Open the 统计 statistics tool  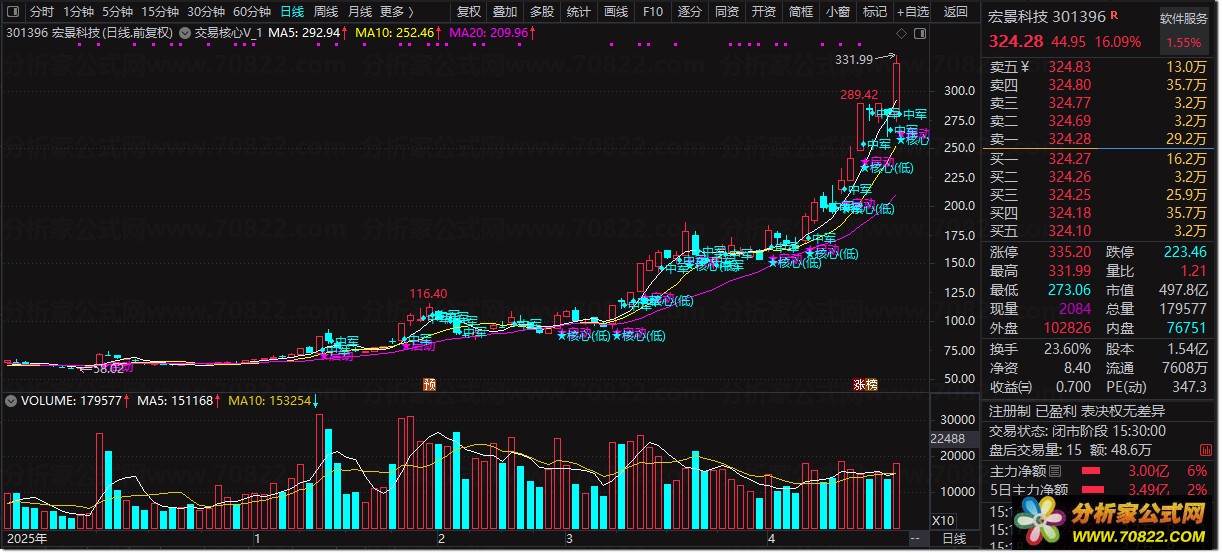point(579,12)
